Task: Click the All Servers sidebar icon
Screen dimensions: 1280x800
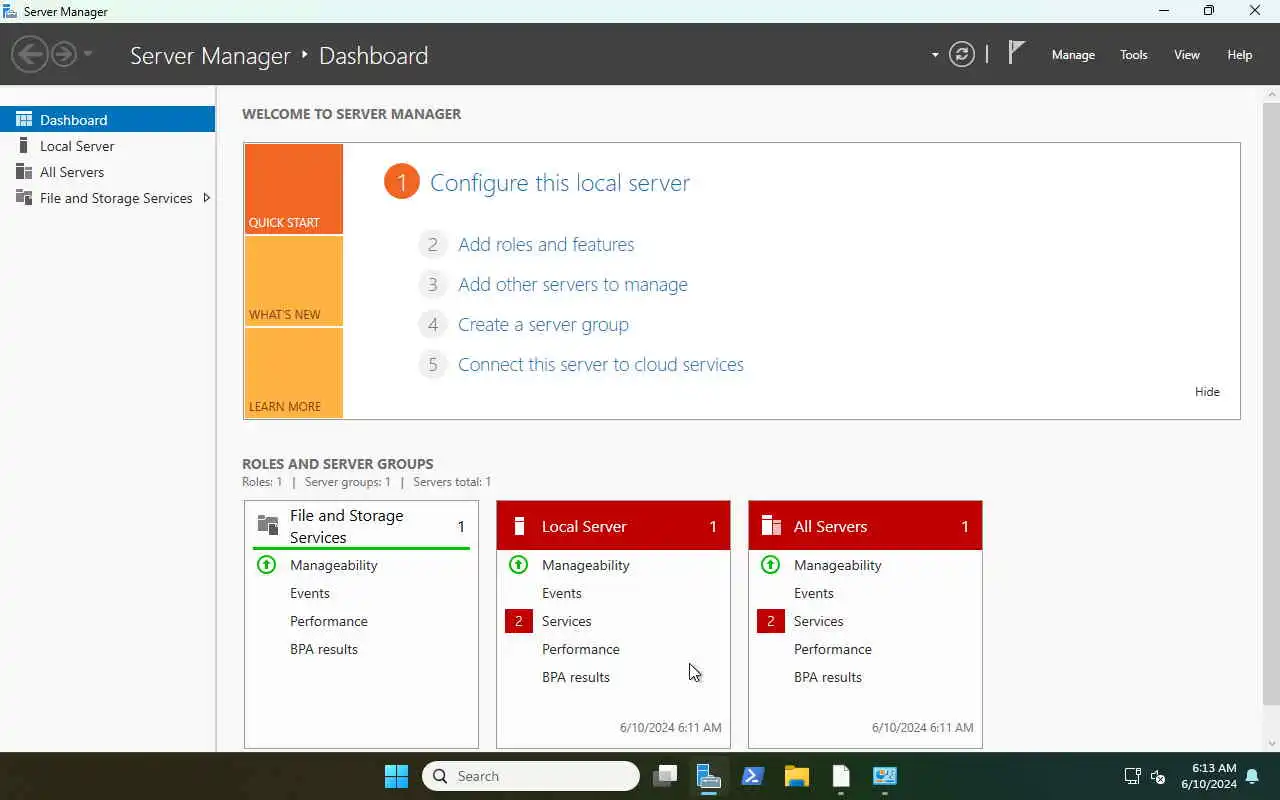Action: pyautogui.click(x=24, y=171)
